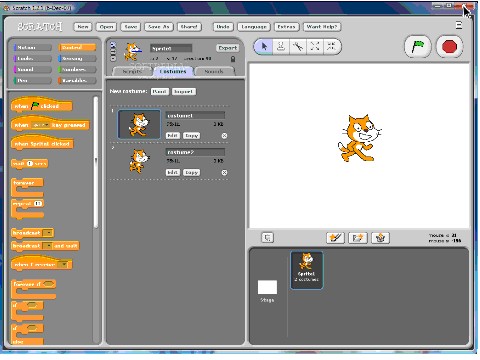Switch to the Costumes tab

pyautogui.click(x=173, y=71)
